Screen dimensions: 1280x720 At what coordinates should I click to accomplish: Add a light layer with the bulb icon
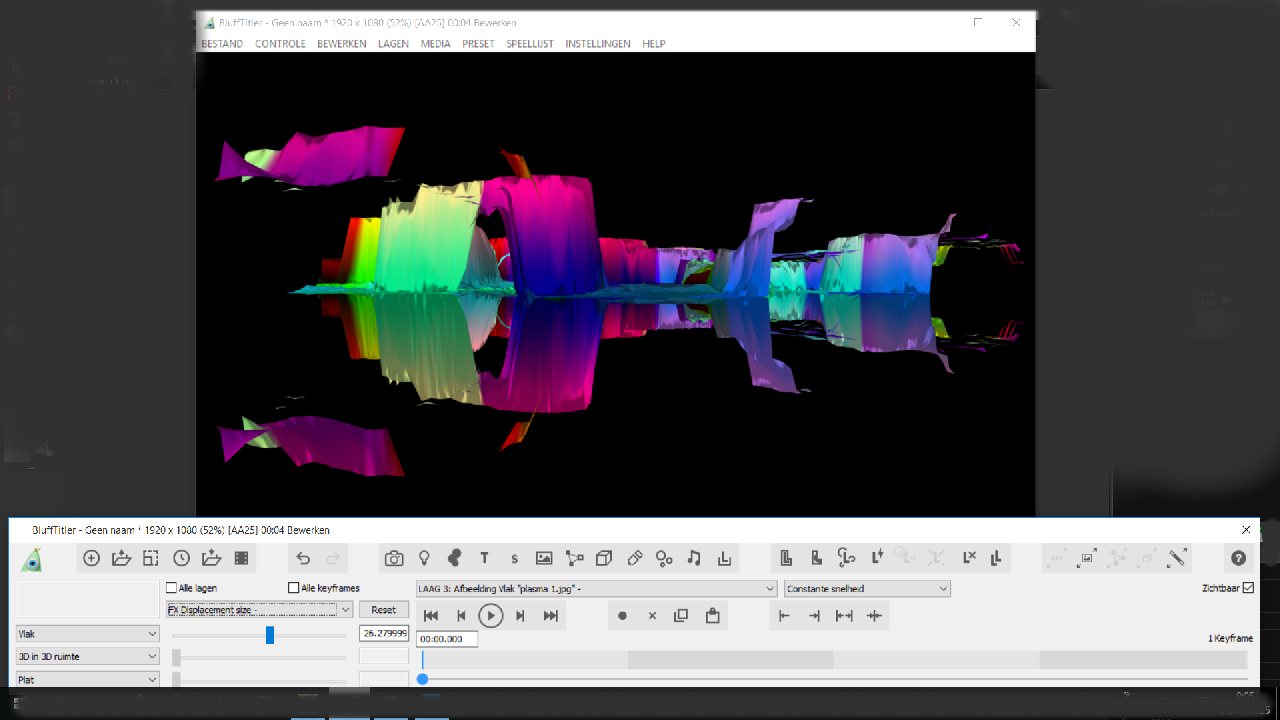click(424, 559)
